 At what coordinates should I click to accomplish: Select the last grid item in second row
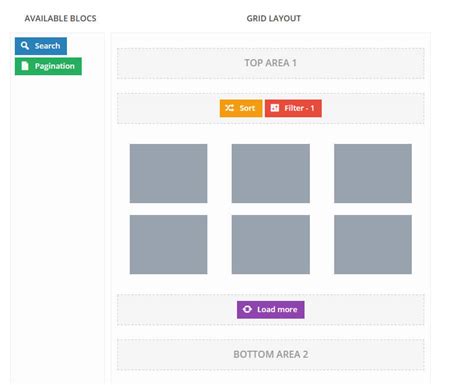pos(373,244)
